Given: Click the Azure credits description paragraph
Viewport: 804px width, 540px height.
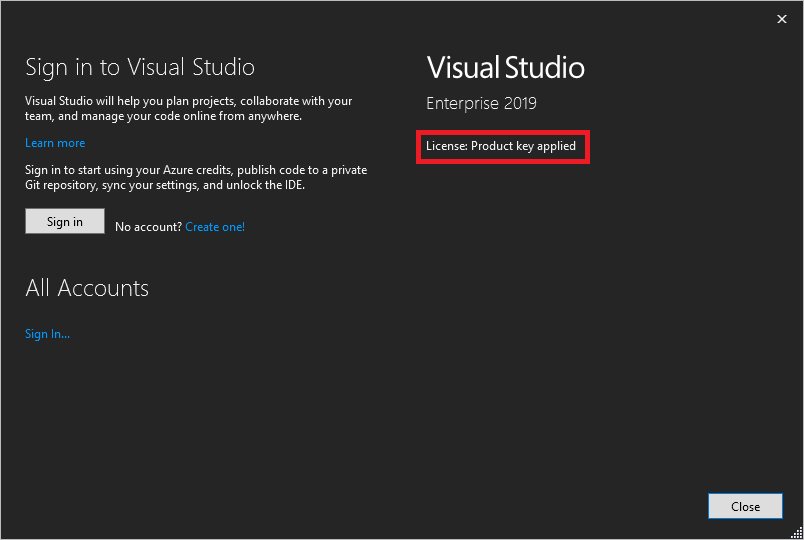Looking at the screenshot, I should point(196,177).
